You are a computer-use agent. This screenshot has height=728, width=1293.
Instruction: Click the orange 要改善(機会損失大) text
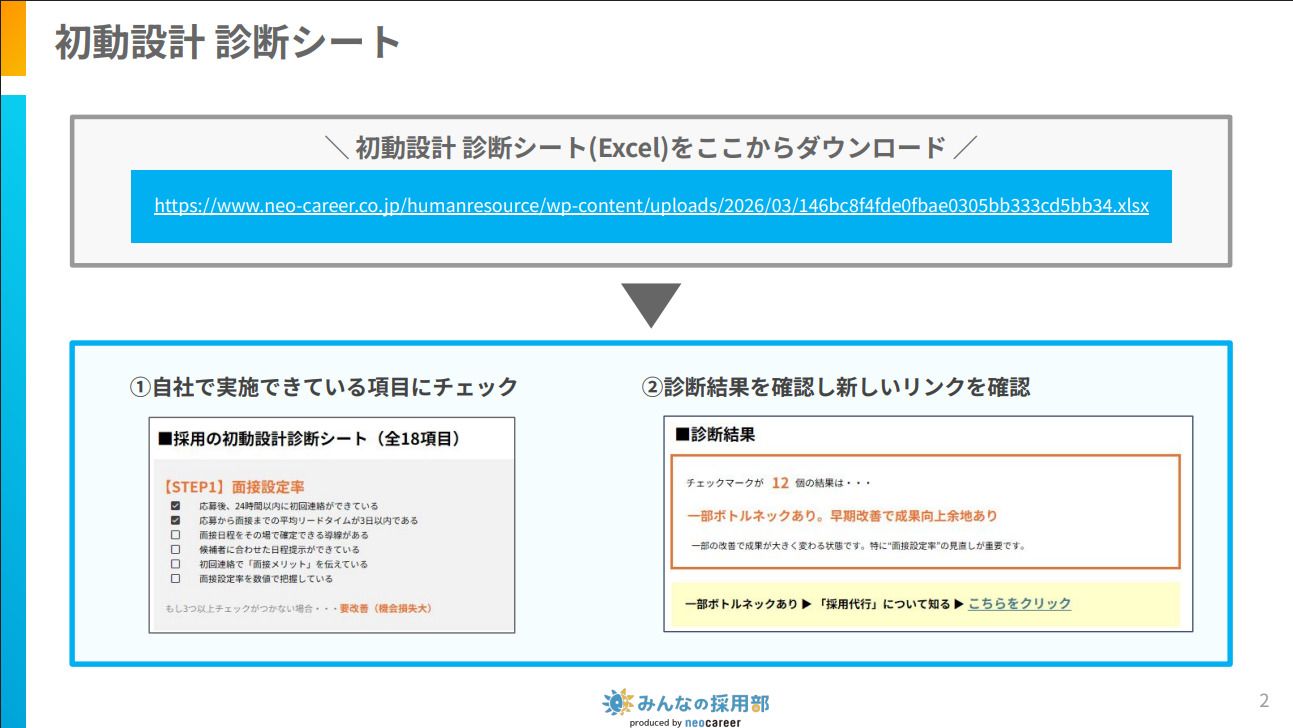[385, 608]
